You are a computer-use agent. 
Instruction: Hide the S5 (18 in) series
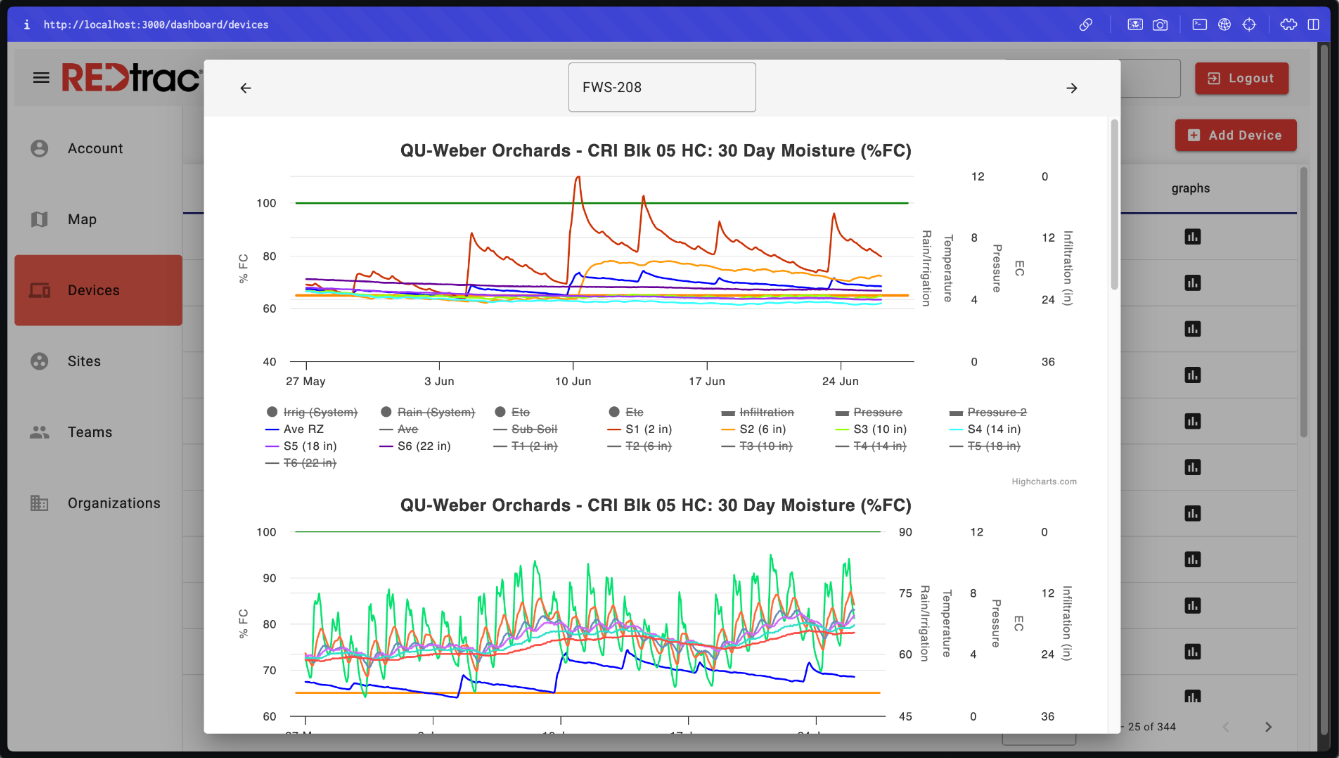coord(301,446)
